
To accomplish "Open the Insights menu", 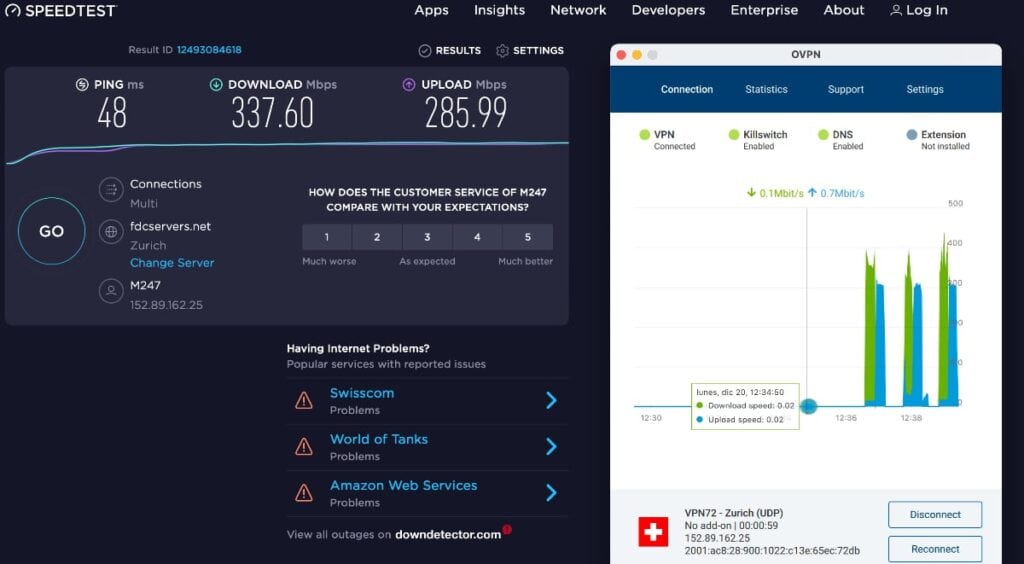I will [x=500, y=10].
